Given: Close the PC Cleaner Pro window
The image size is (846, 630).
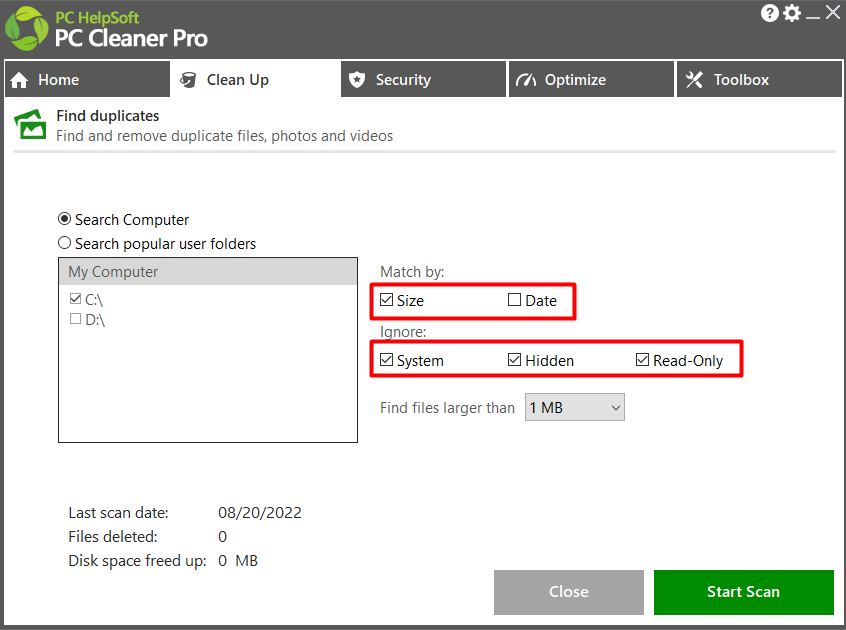Looking at the screenshot, I should 833,12.
